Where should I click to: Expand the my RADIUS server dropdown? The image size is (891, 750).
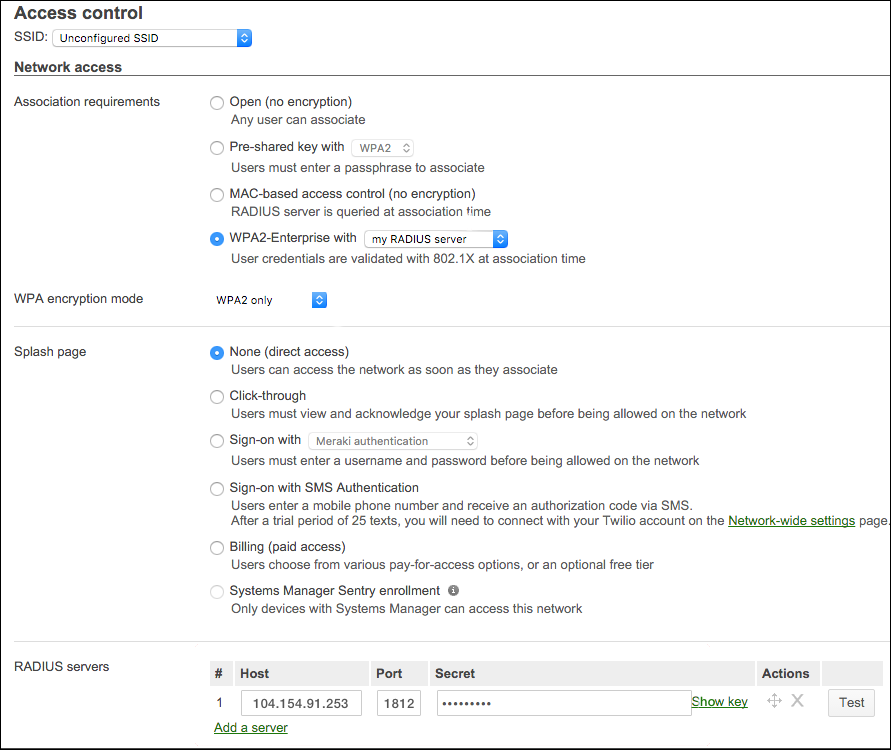coord(436,239)
